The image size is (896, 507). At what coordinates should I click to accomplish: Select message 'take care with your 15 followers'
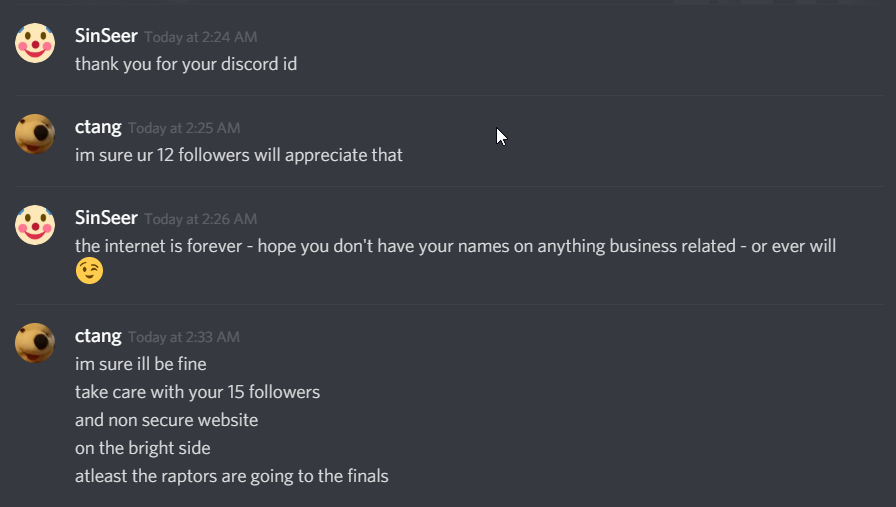[198, 392]
